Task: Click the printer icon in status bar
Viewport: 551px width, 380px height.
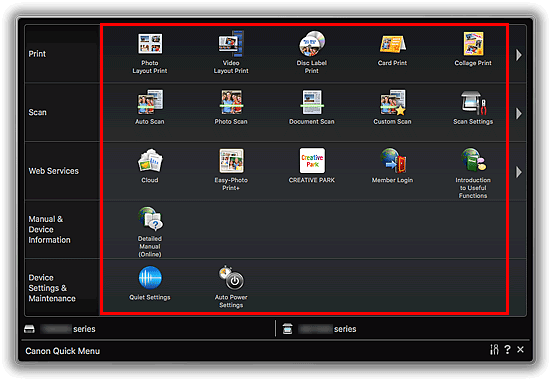Action: coord(30,329)
